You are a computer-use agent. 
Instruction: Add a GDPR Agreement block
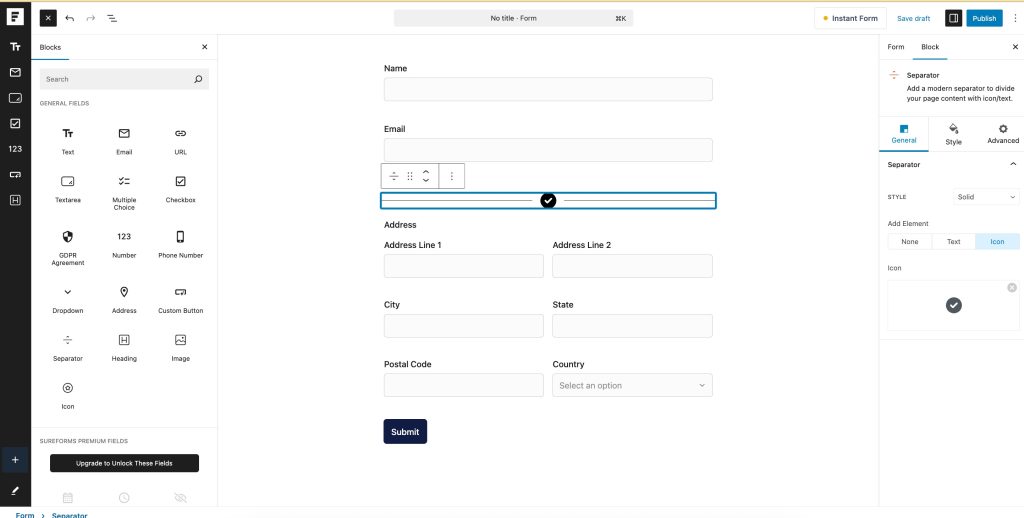67,245
